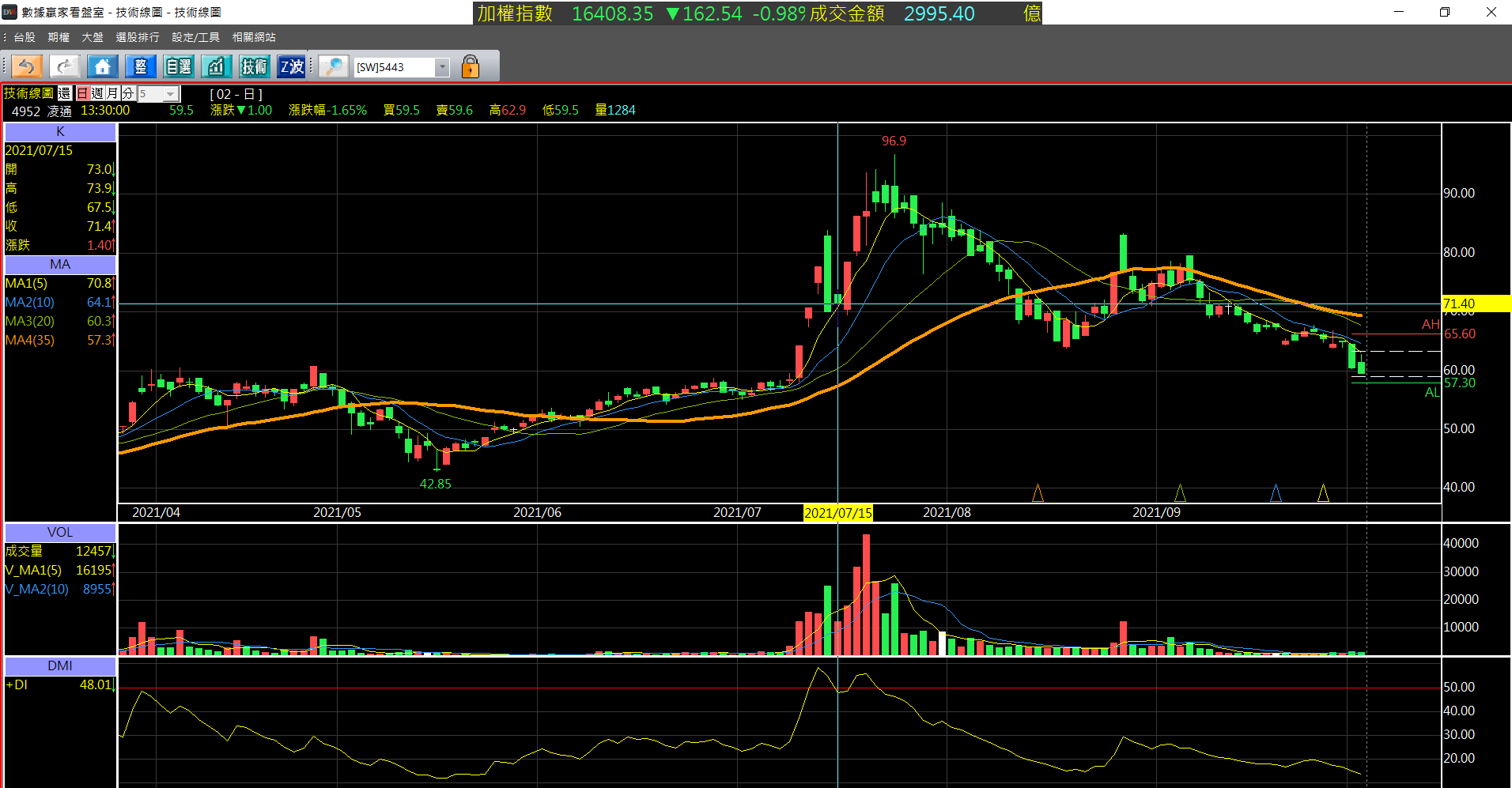Select the 月 monthly period button
This screenshot has height=788, width=1512.
(112, 93)
